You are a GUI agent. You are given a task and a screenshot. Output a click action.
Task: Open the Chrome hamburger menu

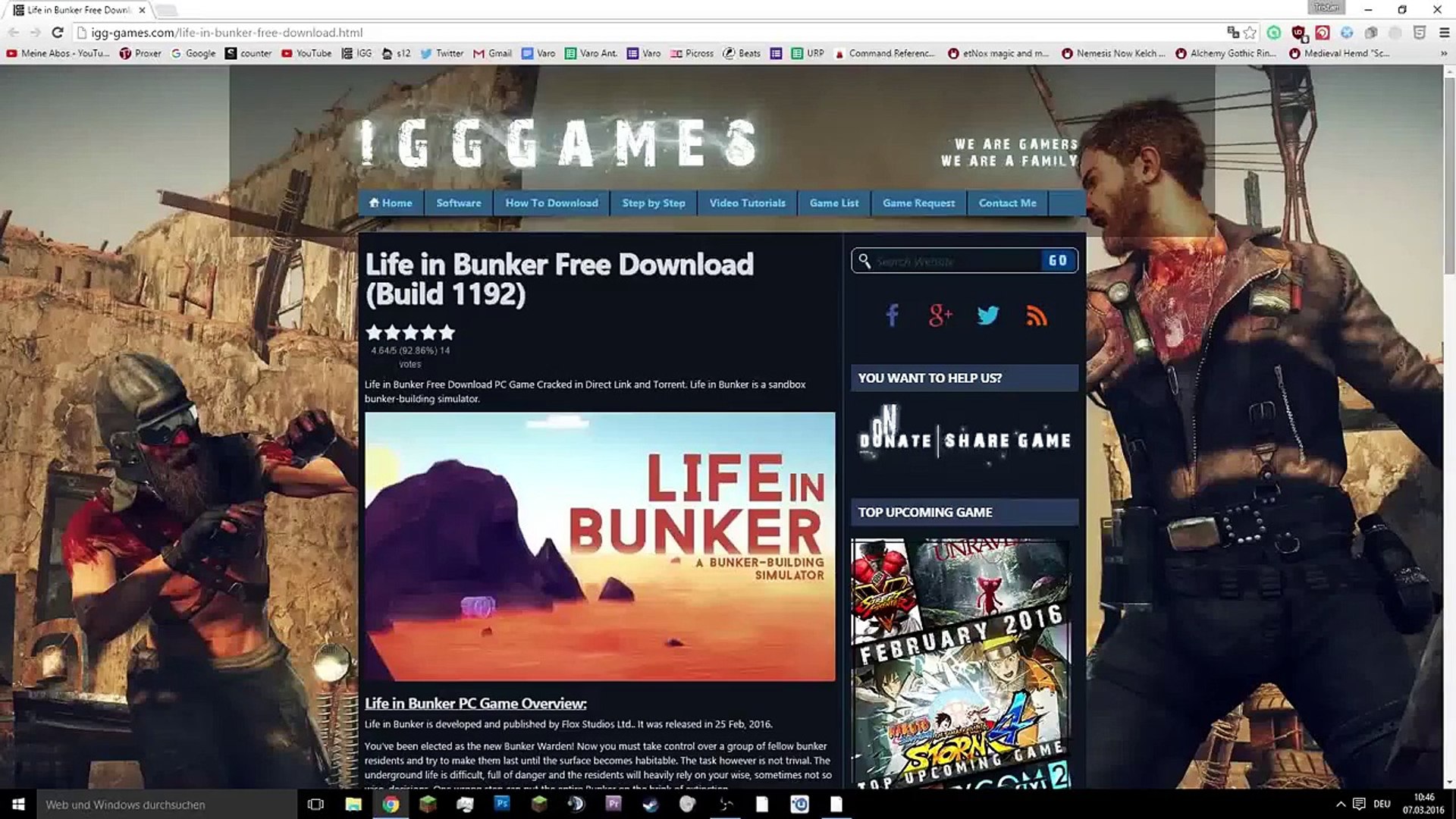1444,33
